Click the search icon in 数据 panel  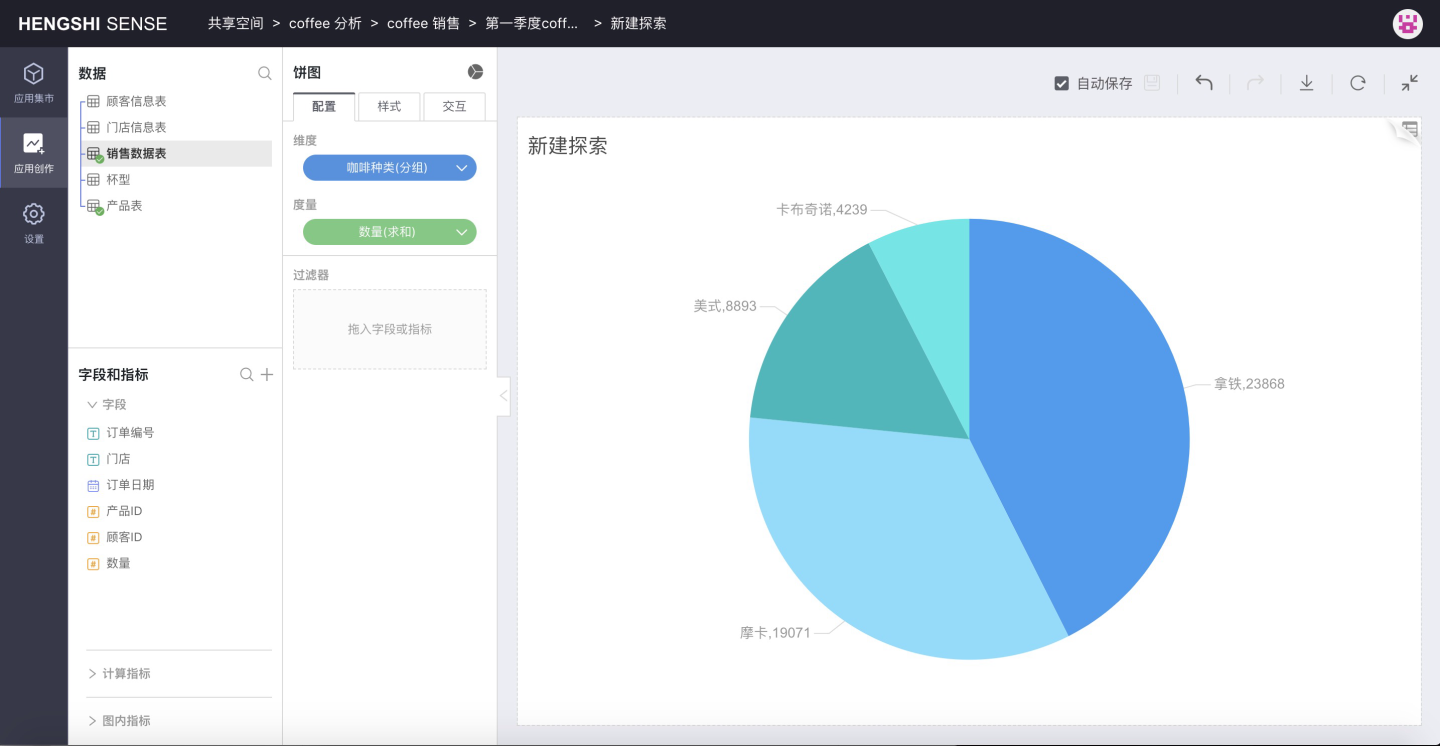point(265,73)
